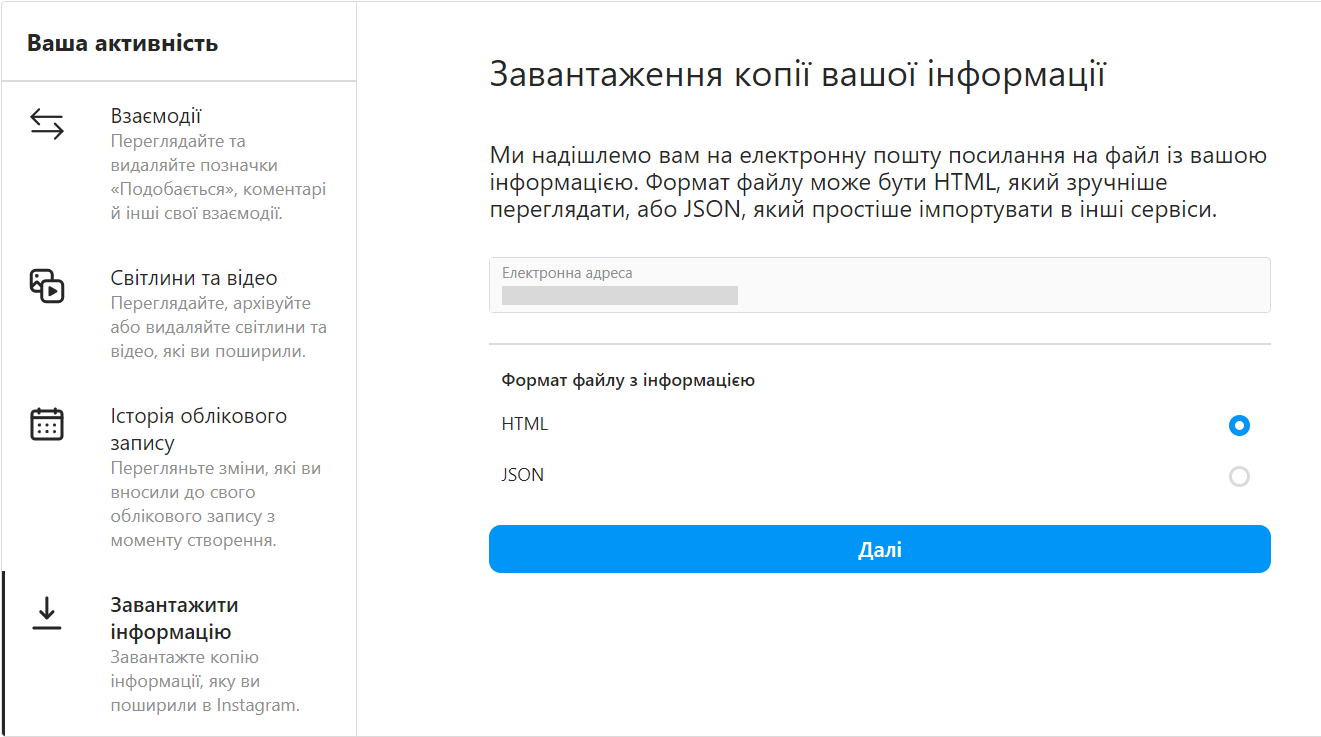Select JSON as the download file format
Viewport: 1321px width, 737px height.
[x=1239, y=476]
